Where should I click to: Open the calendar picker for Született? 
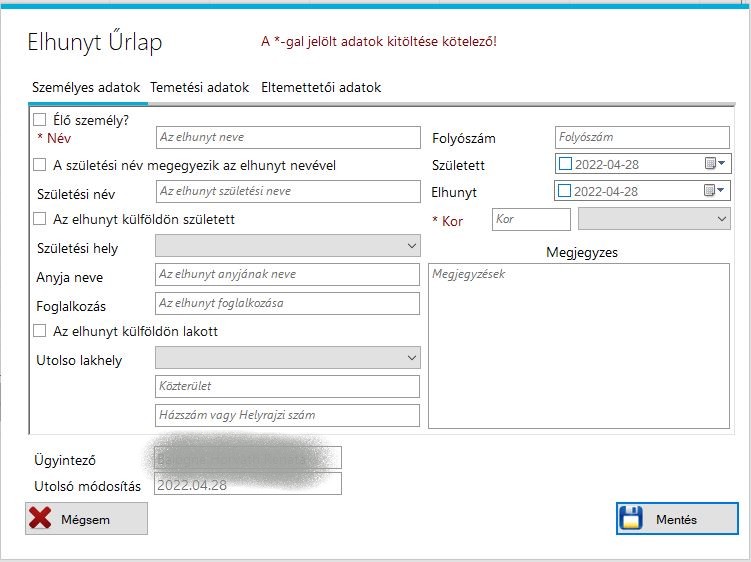coord(715,164)
